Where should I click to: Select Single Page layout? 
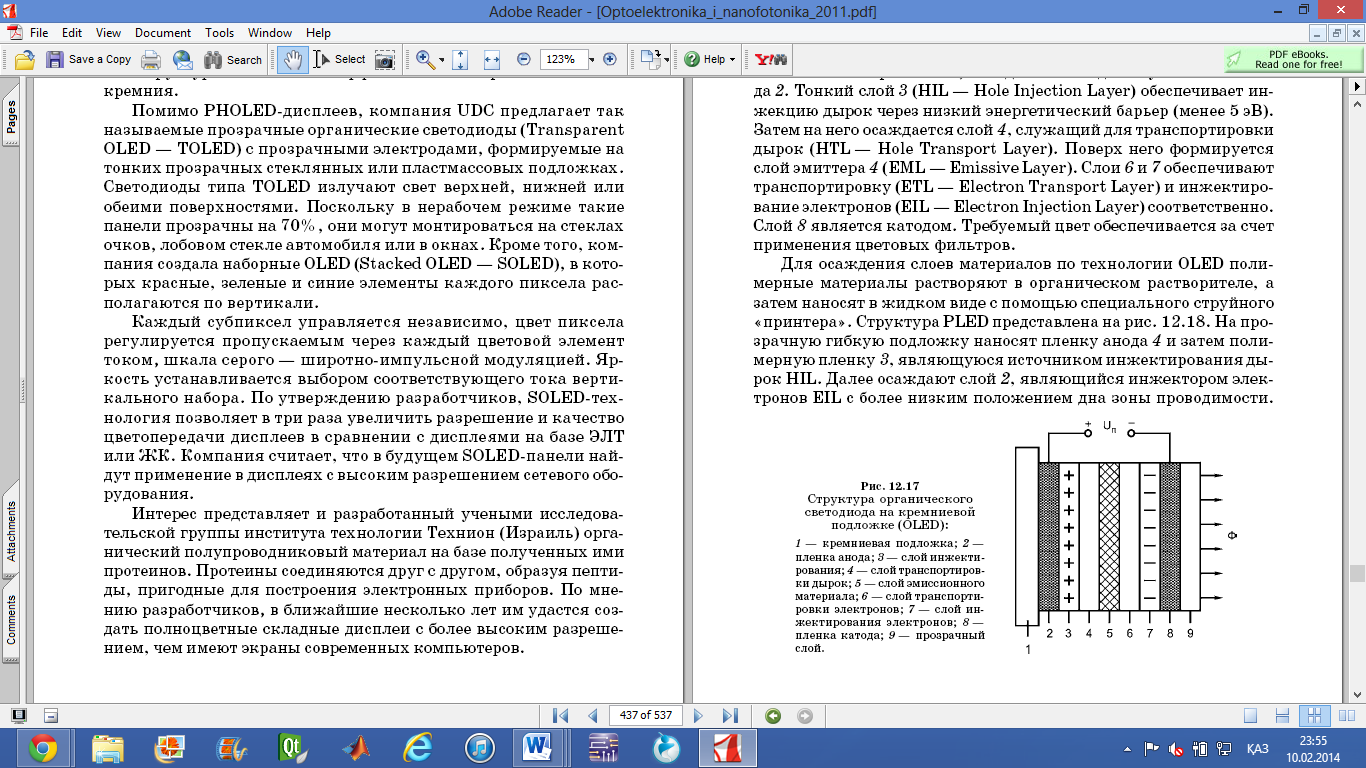tap(1250, 716)
